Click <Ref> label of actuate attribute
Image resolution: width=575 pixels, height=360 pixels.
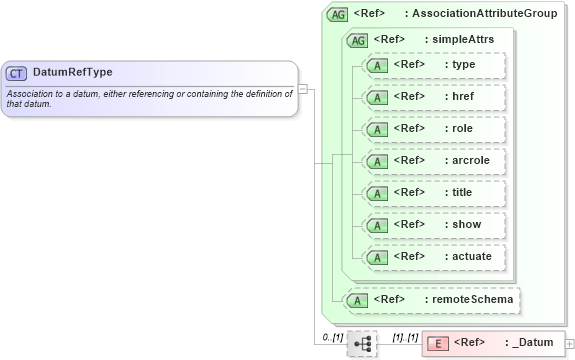coord(409,256)
